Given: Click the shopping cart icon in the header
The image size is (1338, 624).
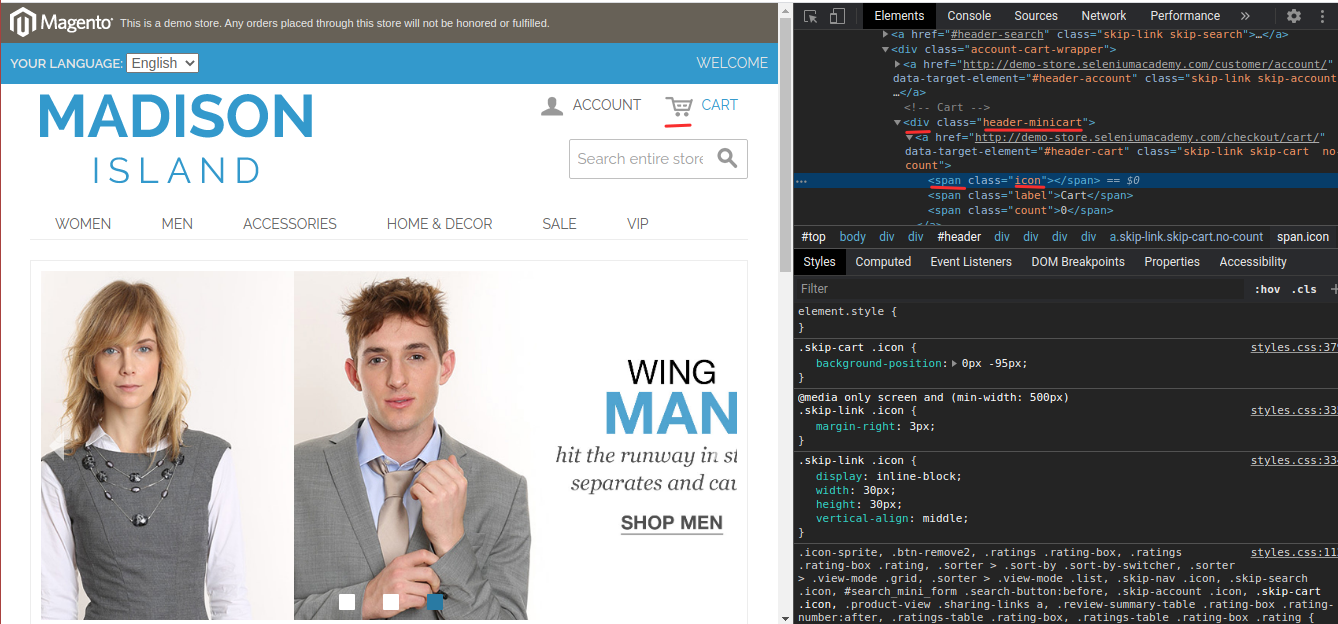Looking at the screenshot, I should [679, 106].
